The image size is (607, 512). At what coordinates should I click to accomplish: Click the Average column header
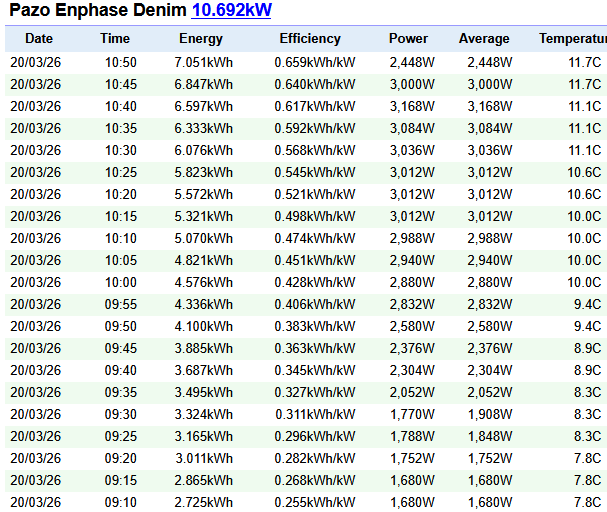(x=484, y=39)
